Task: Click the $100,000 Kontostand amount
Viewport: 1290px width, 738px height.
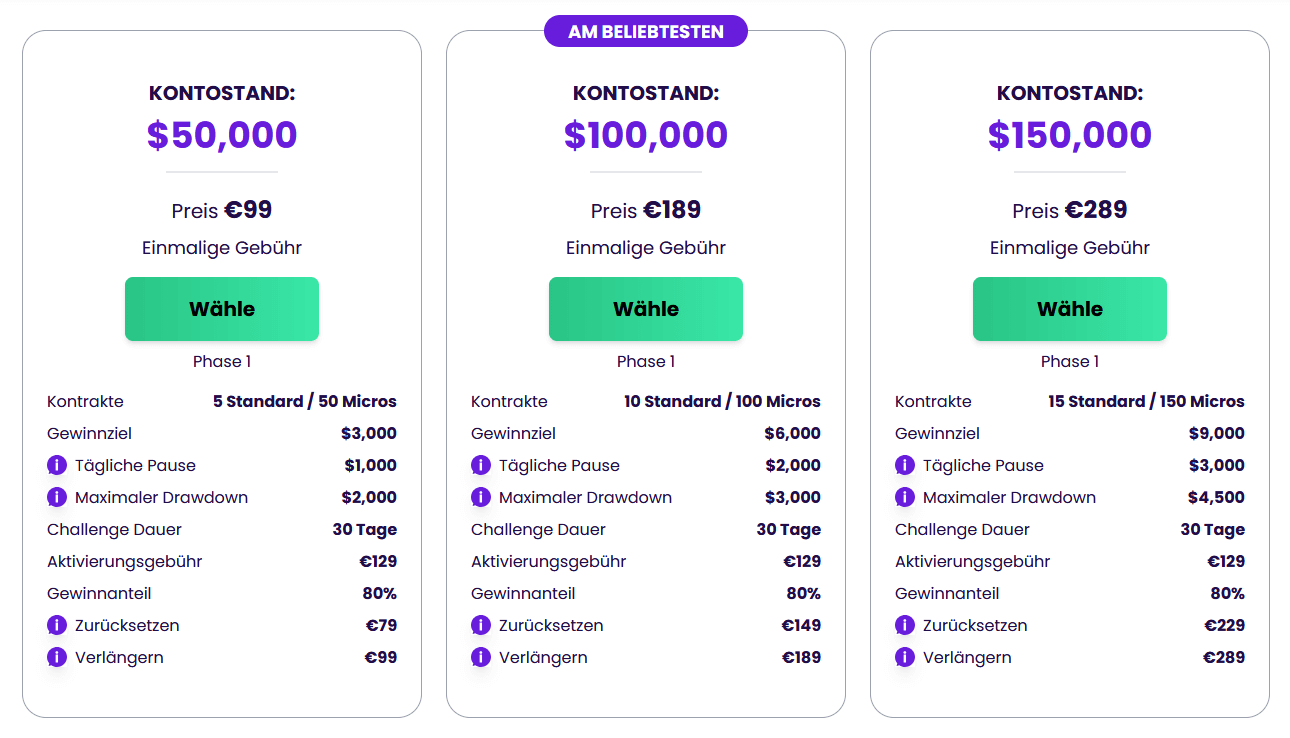Action: click(646, 135)
